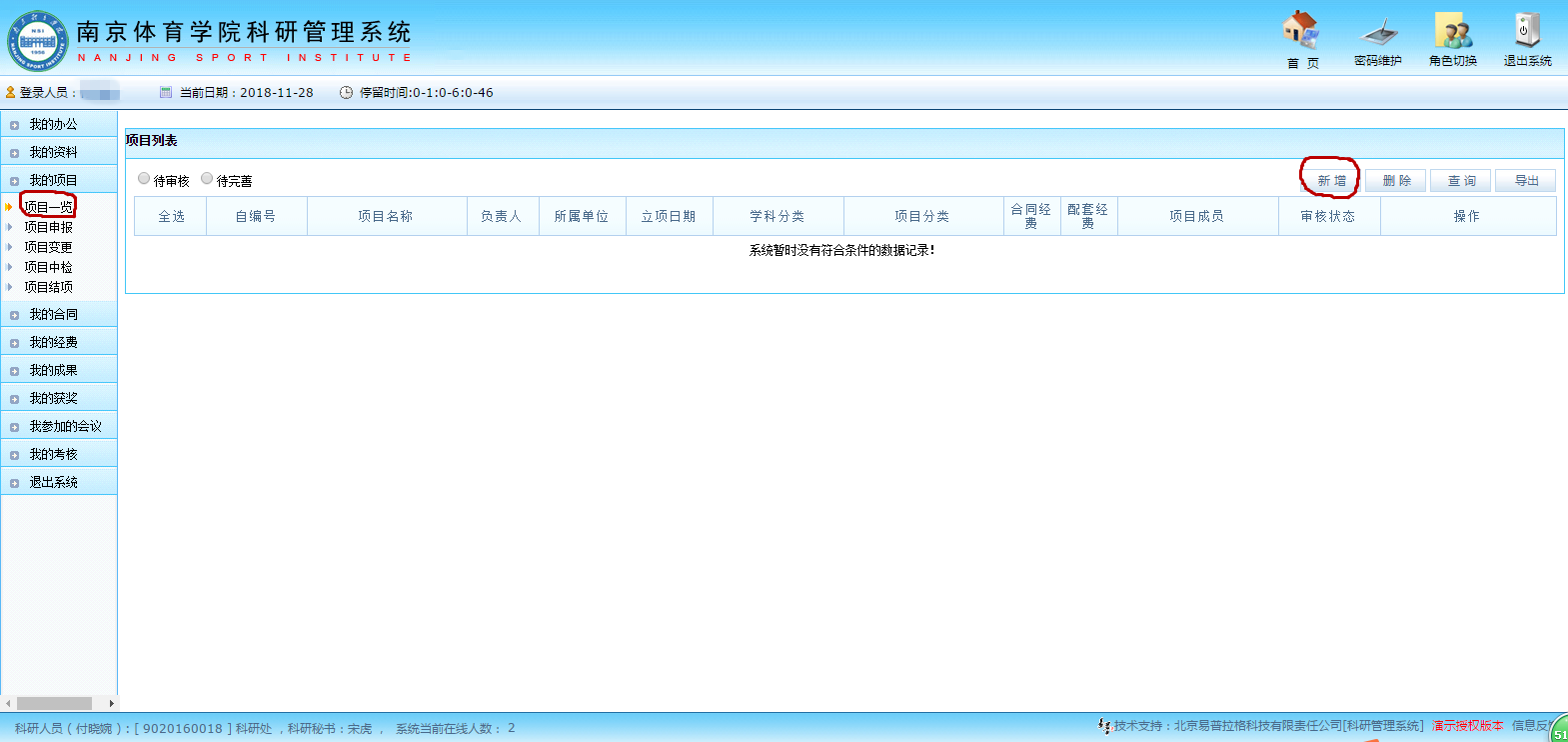
Task: Click the 导出 export button
Action: (1526, 181)
